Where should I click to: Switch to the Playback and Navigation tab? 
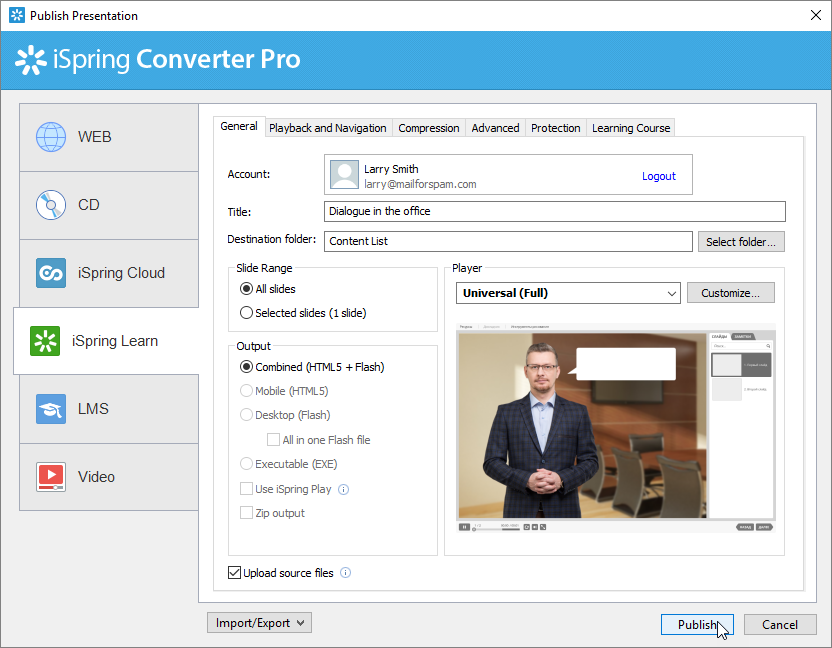pos(327,127)
